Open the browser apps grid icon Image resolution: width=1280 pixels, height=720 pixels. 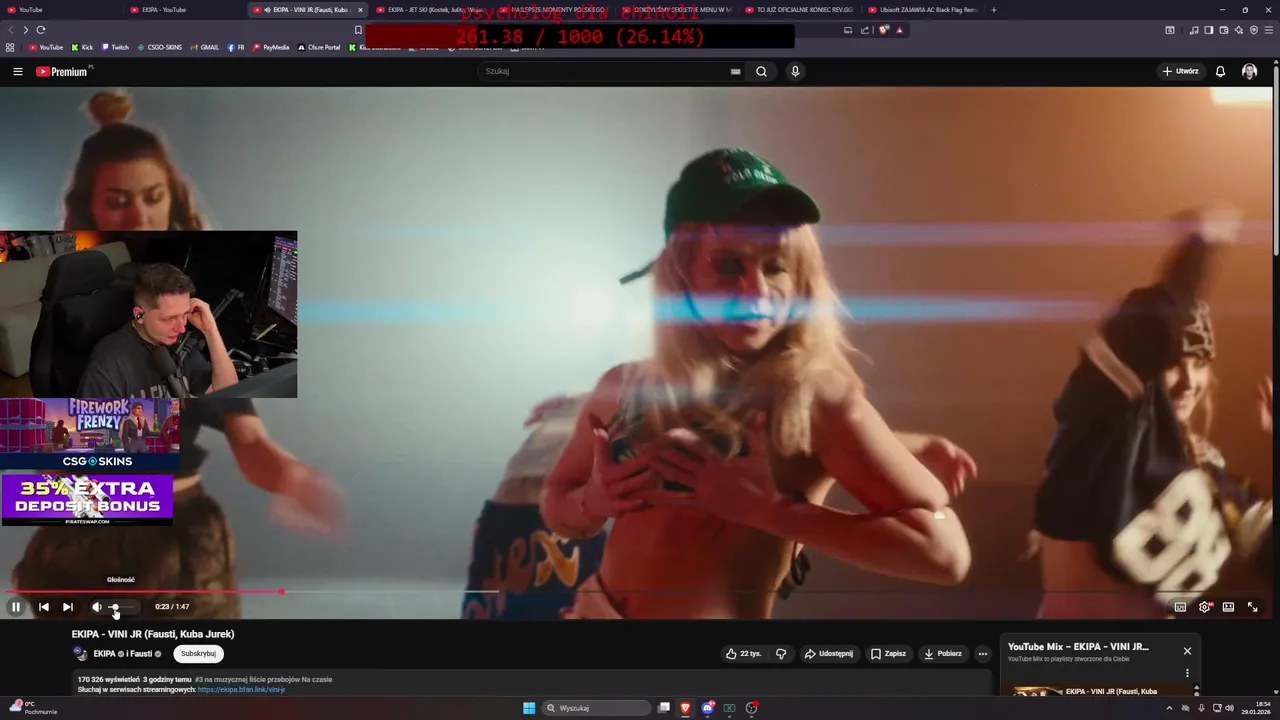(10, 47)
